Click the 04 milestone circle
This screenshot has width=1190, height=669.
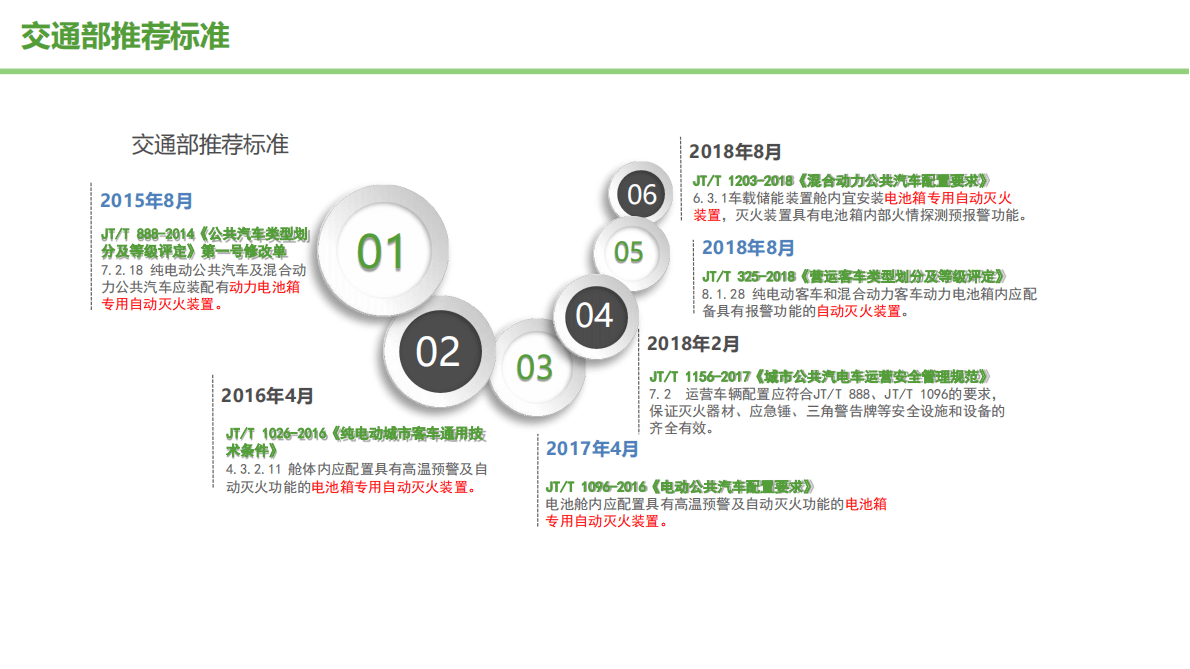pyautogui.click(x=596, y=318)
